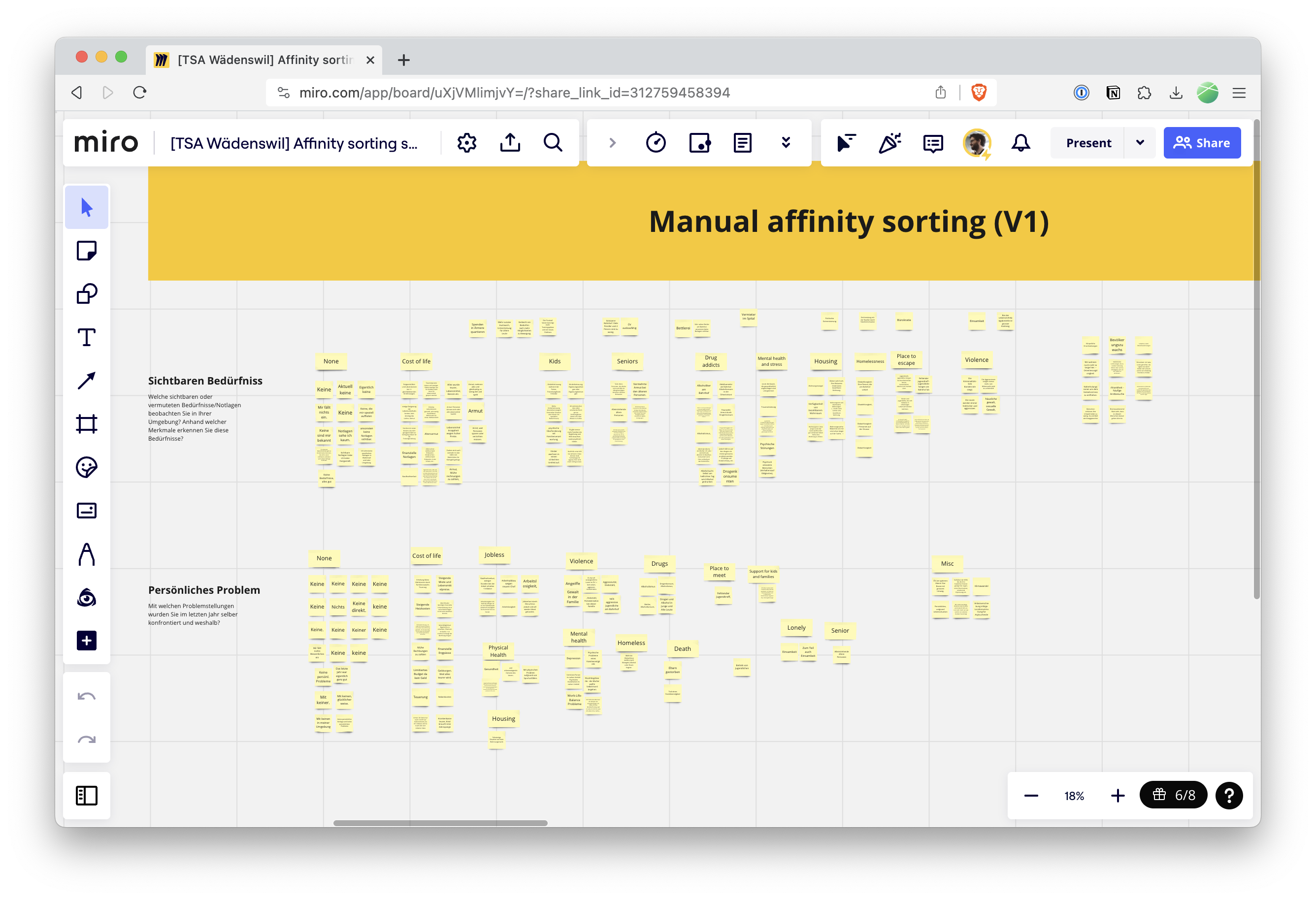Redo the last action
This screenshot has width=1316, height=900.
tap(87, 739)
